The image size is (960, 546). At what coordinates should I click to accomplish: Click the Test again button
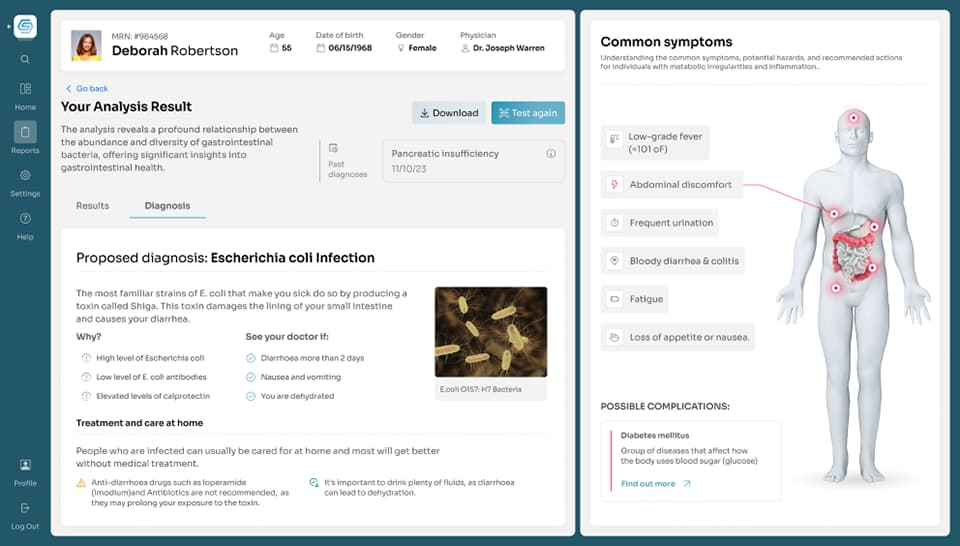528,113
